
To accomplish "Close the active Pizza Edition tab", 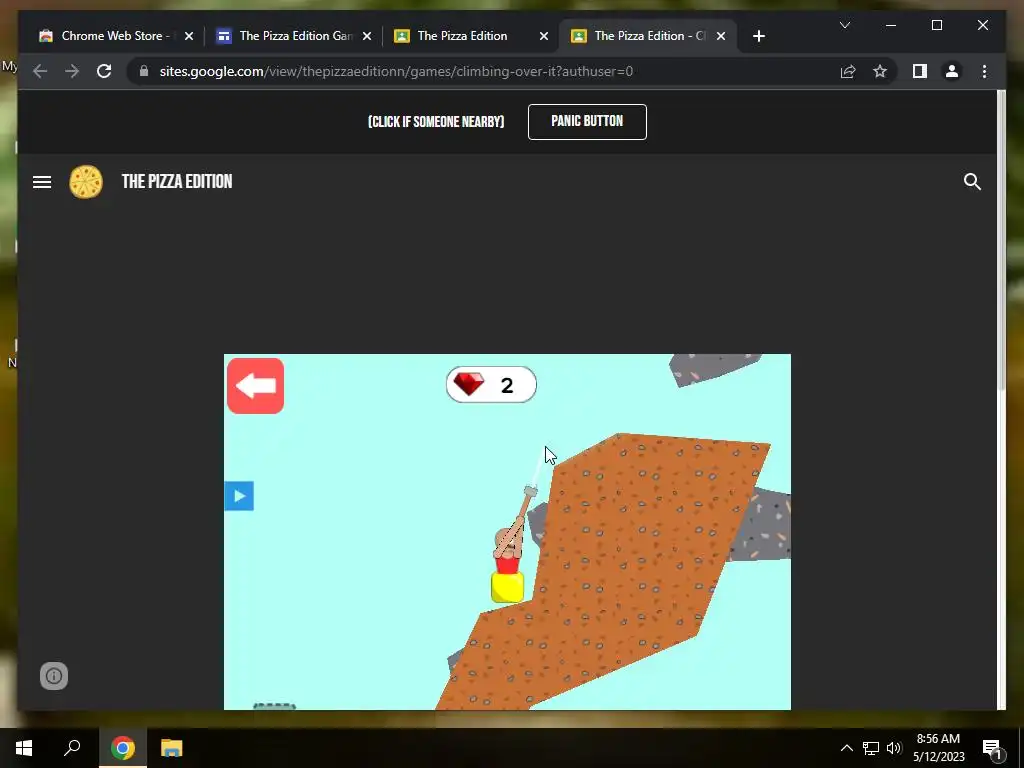I will point(721,36).
